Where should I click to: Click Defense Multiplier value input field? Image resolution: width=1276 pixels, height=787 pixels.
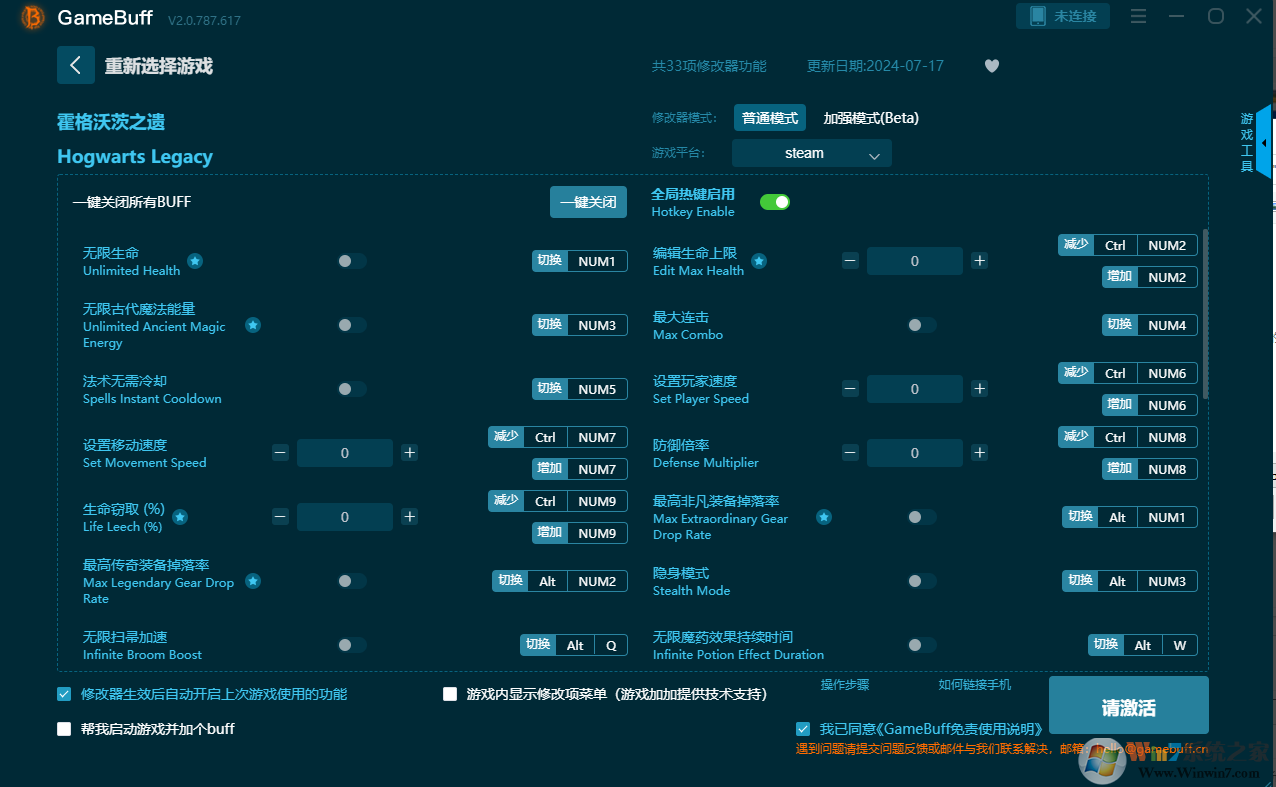click(915, 453)
